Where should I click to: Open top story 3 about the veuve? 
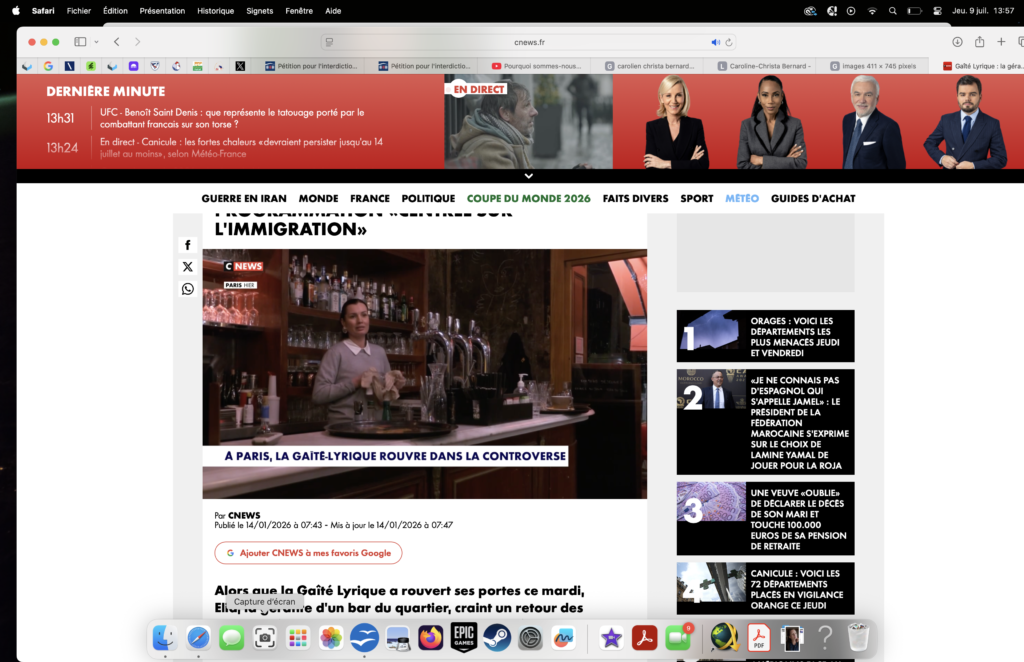[x=765, y=518]
